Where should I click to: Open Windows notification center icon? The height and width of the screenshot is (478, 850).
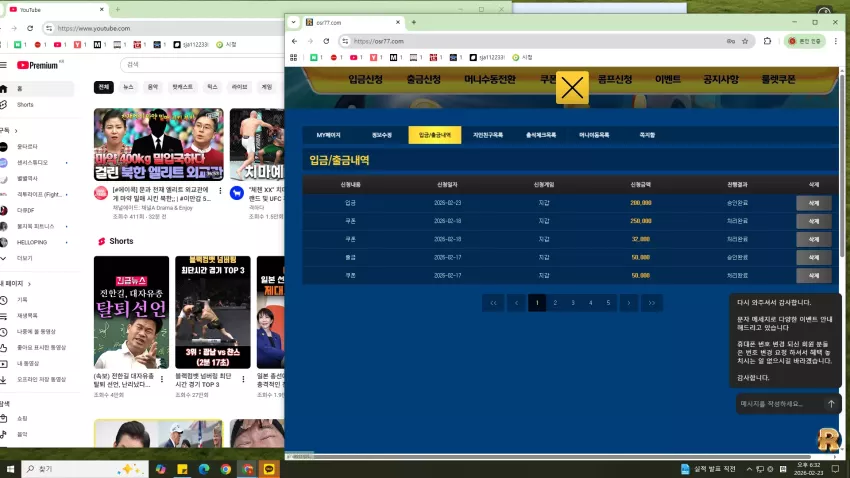[835, 469]
